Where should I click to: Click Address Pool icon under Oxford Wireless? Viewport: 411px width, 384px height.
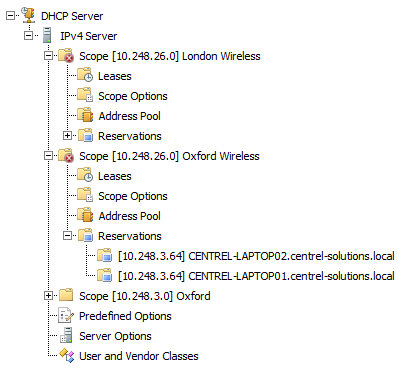pyautogui.click(x=85, y=215)
